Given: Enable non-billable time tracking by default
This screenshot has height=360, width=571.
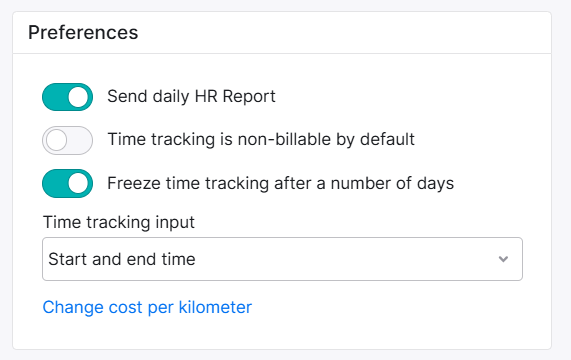Looking at the screenshot, I should click(x=67, y=140).
